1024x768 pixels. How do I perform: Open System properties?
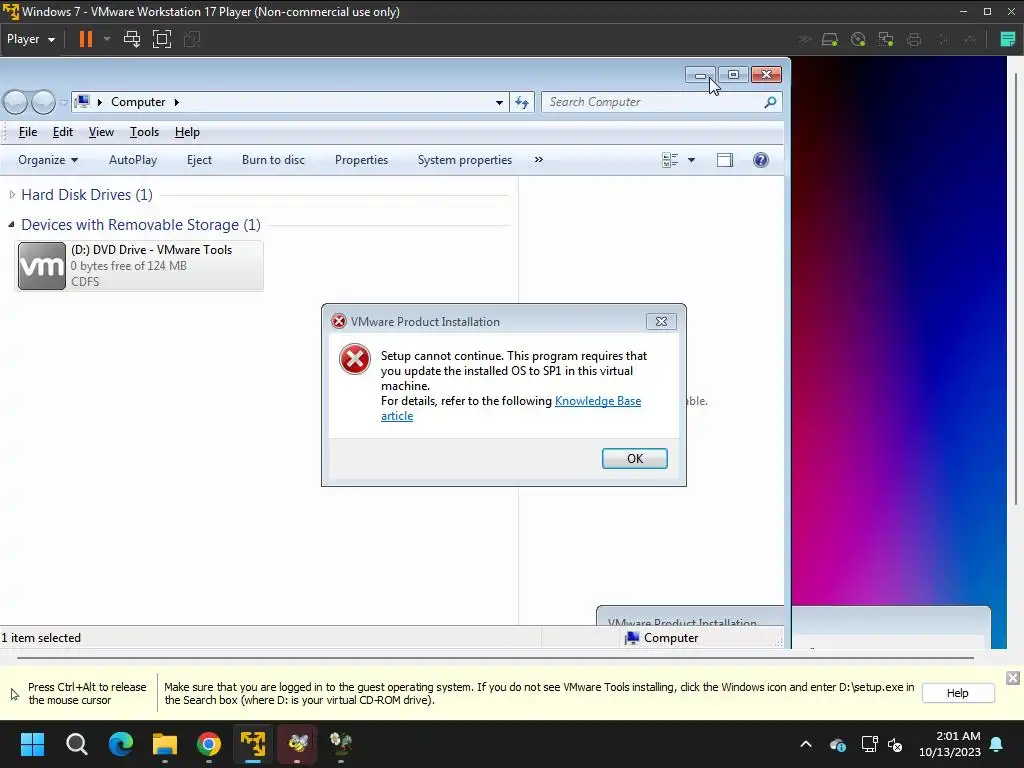click(x=464, y=160)
